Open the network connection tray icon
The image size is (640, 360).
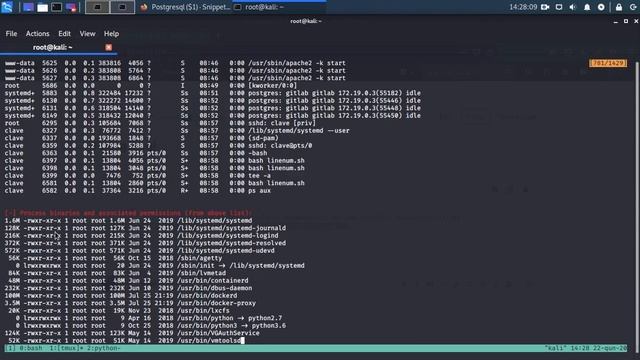[x=559, y=7]
